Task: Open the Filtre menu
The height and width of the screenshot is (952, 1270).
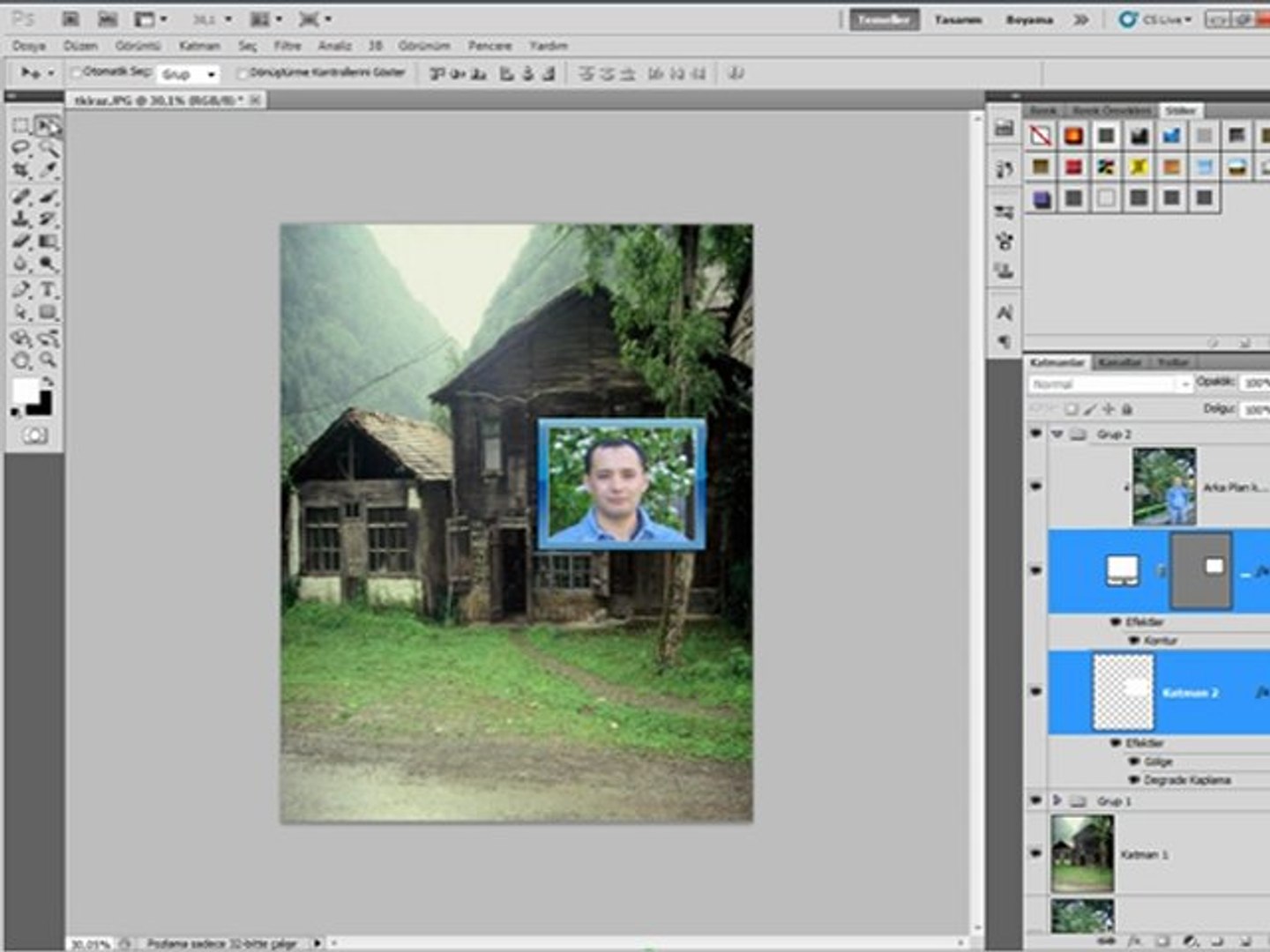Action: [288, 45]
